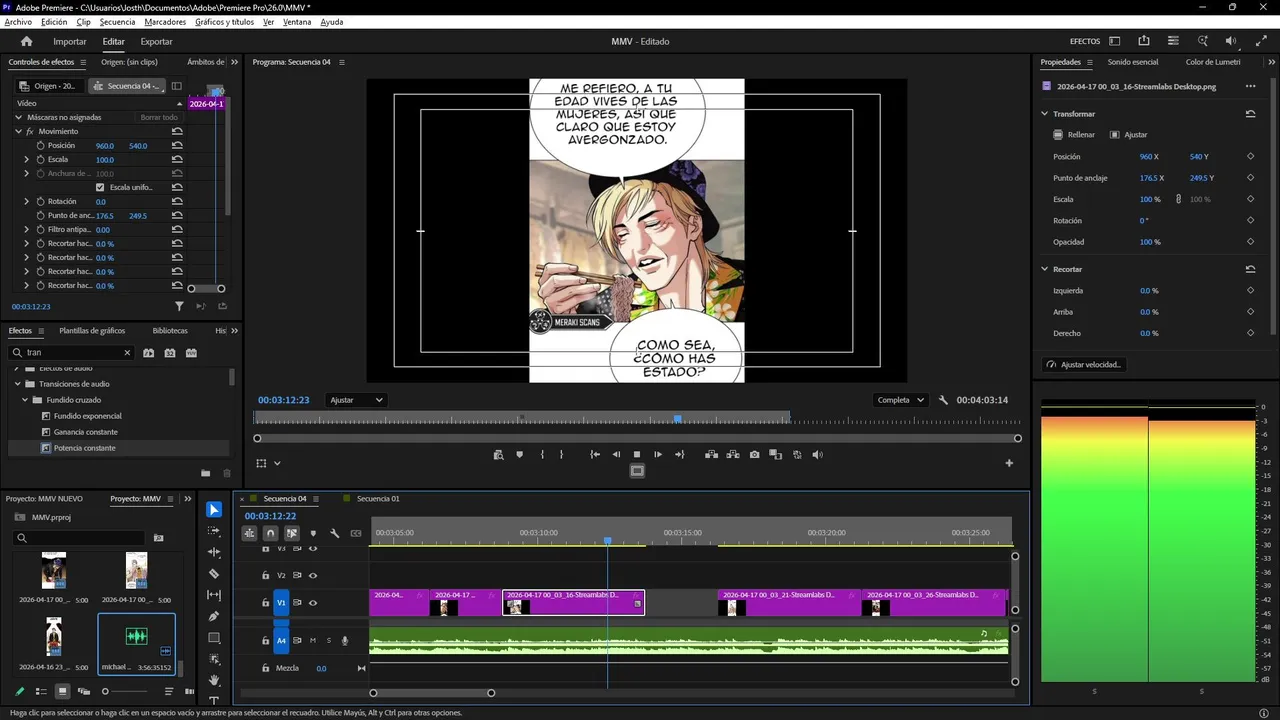Click the Add Marker icon in Program monitor
Viewport: 1280px width, 720px height.
(519, 455)
